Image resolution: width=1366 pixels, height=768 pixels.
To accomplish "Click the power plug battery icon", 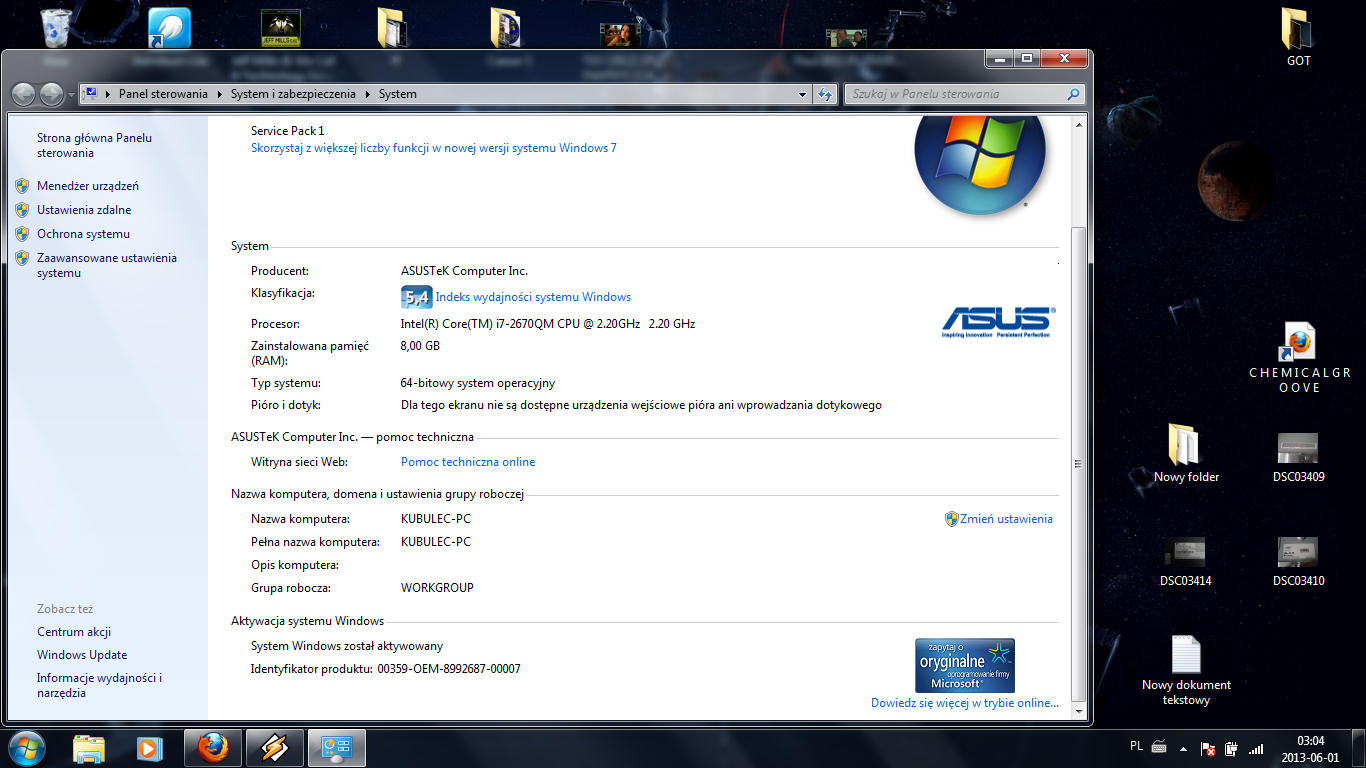I will tap(1232, 748).
